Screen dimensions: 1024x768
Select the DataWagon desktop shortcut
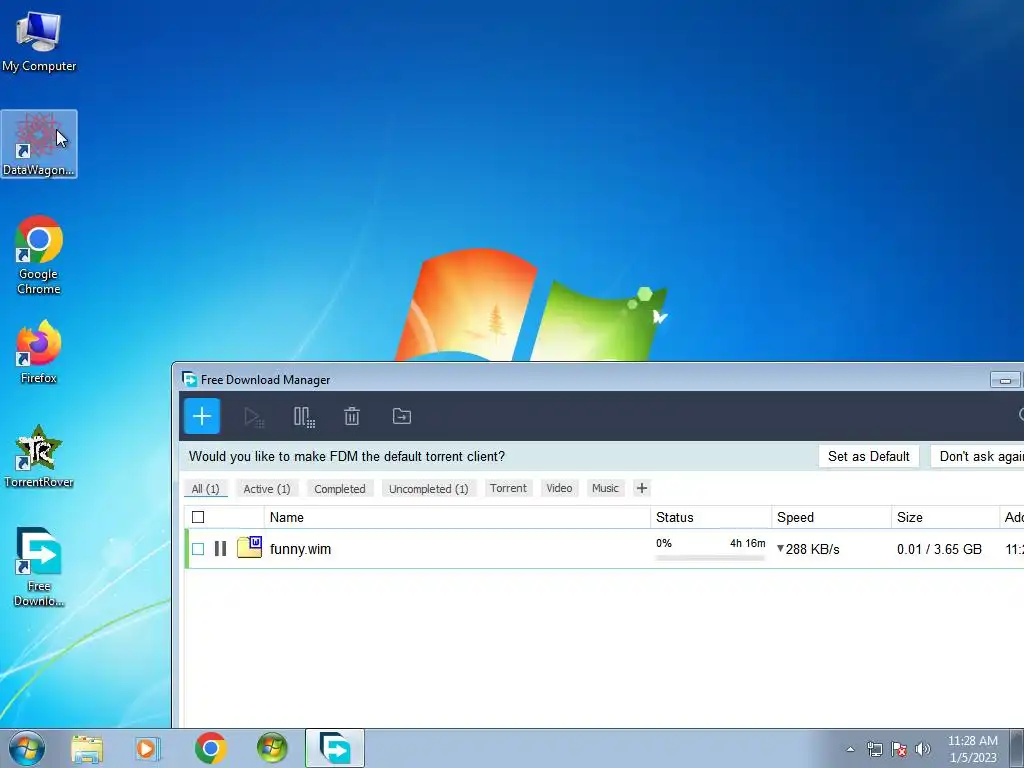(x=39, y=144)
